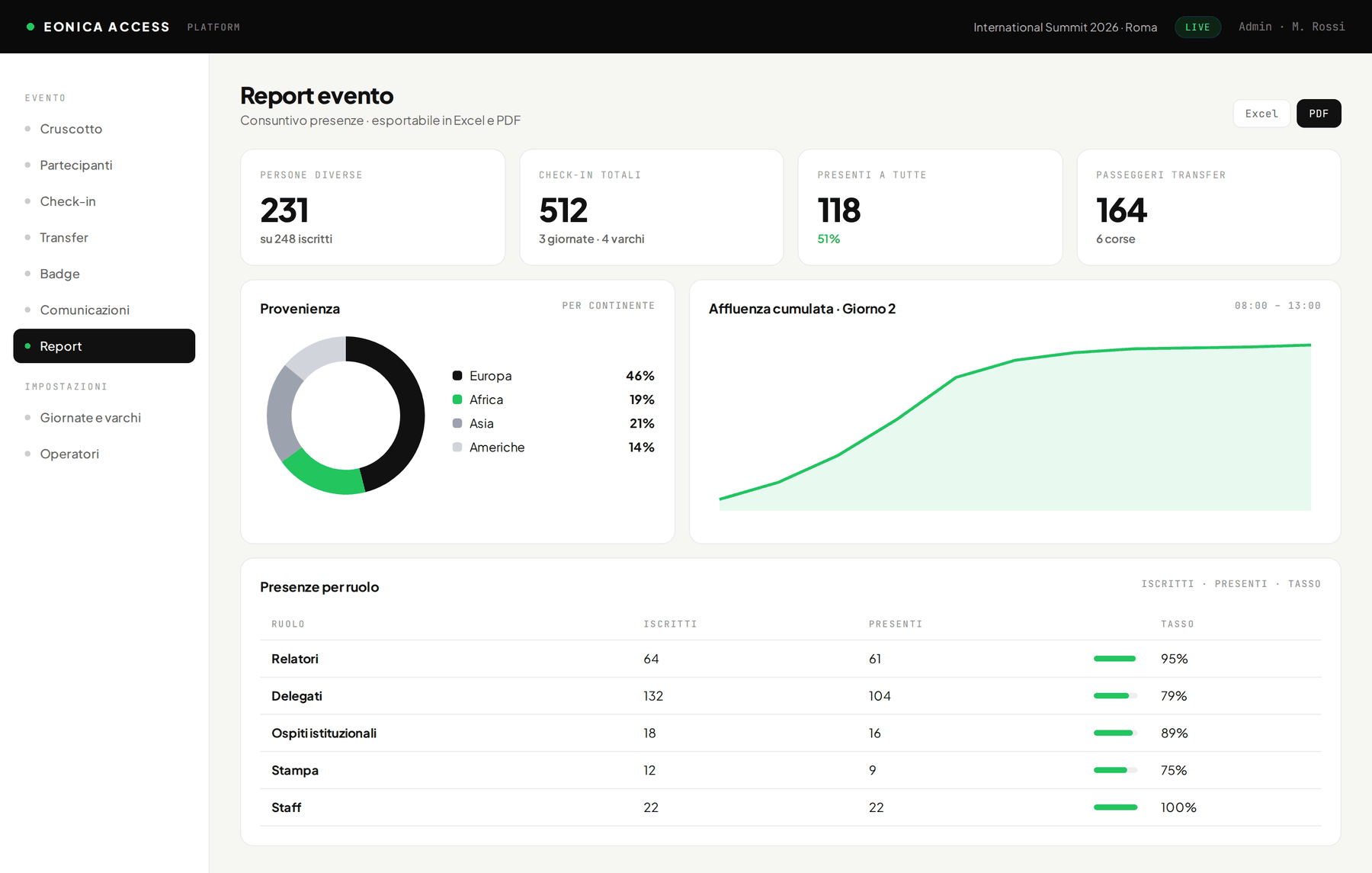Click the 08:00 – 13:00 time range label
The height and width of the screenshot is (873, 1372).
[x=1277, y=306]
